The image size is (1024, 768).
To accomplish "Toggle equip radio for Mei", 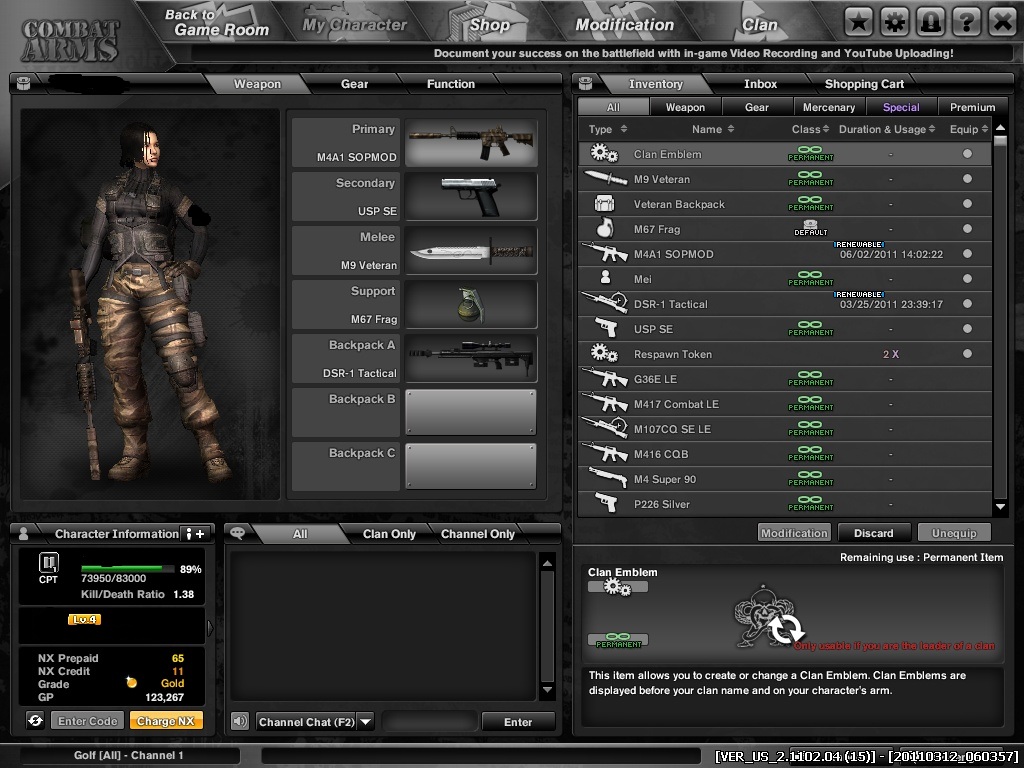I will click(967, 279).
